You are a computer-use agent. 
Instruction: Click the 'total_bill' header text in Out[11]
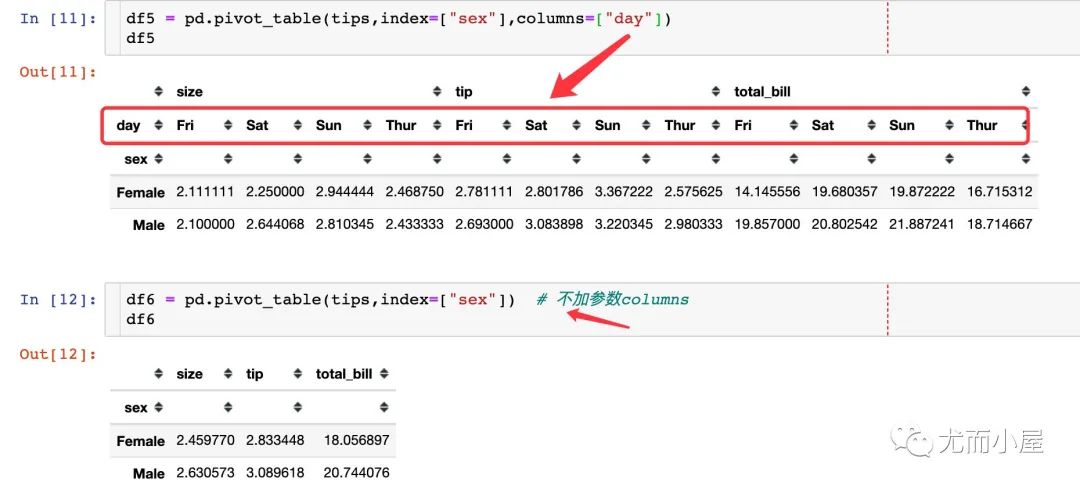[x=762, y=92]
